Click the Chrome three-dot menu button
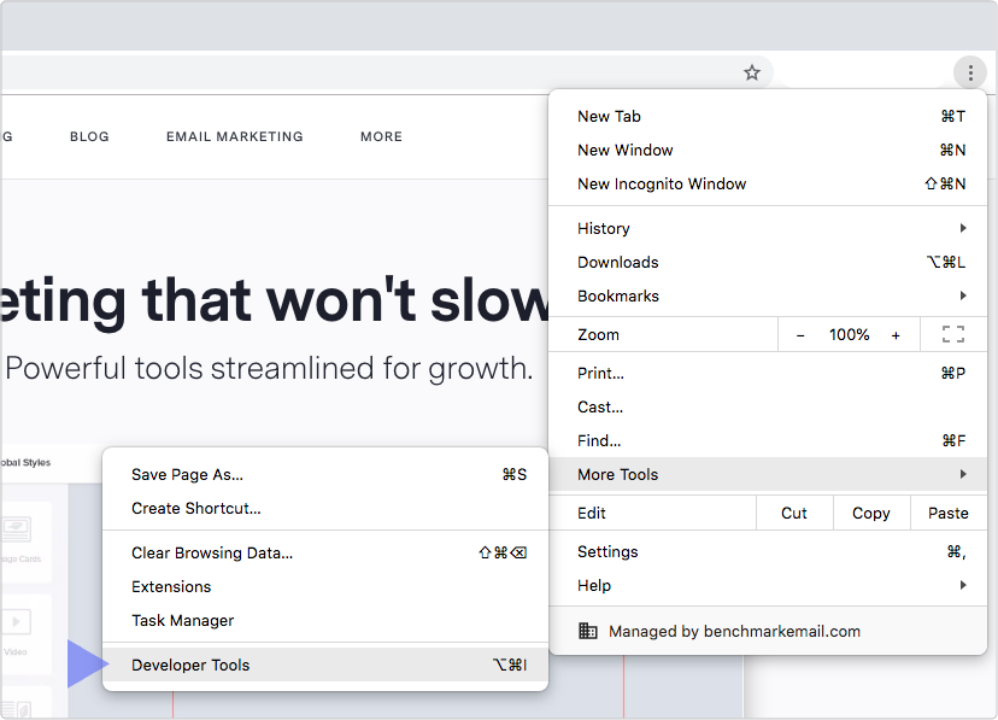 point(970,73)
